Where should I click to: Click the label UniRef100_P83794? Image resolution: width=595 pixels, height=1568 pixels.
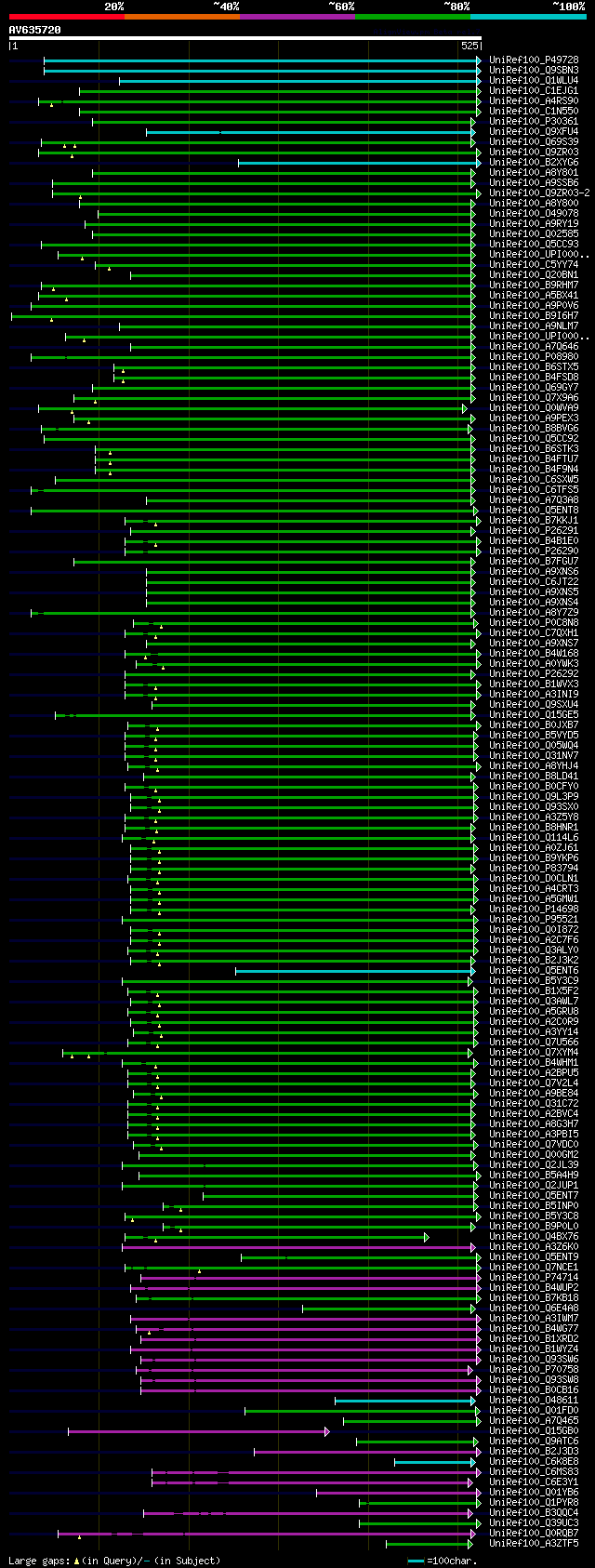tap(534, 868)
